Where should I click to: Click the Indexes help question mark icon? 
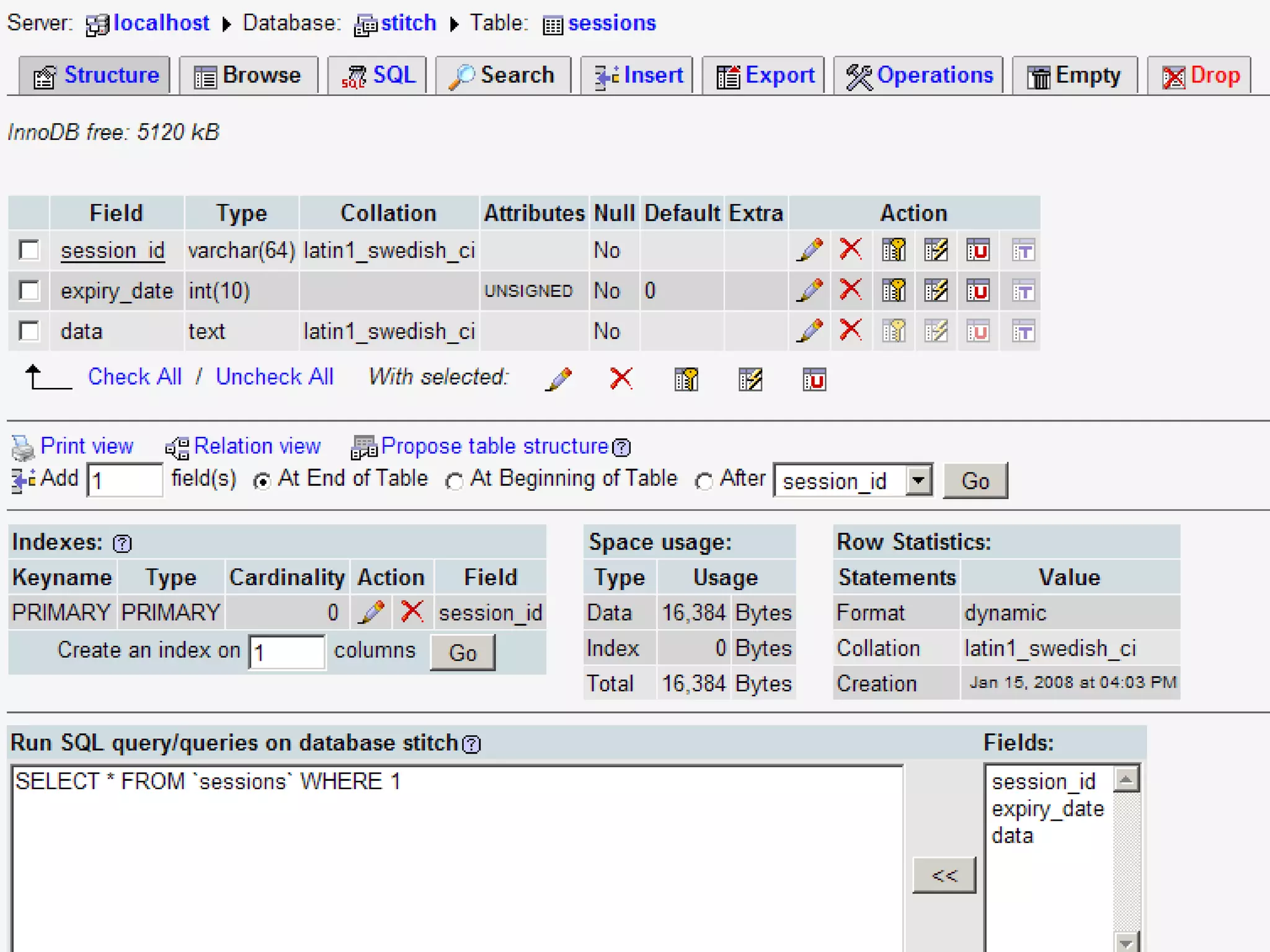[x=122, y=544]
